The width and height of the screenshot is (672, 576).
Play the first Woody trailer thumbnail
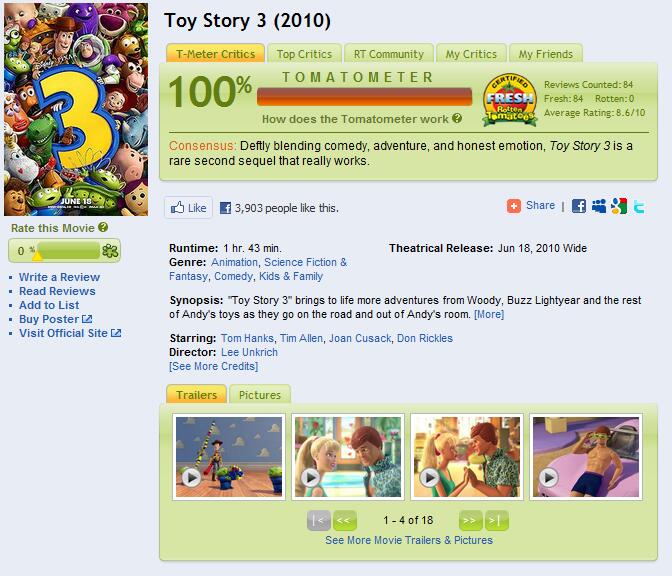click(x=229, y=456)
